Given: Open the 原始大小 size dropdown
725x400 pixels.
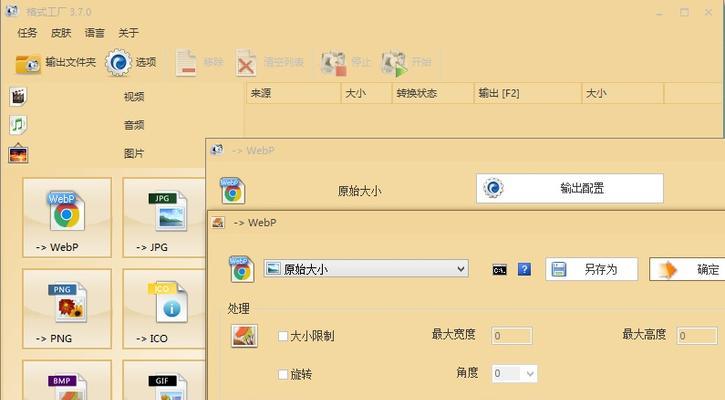Looking at the screenshot, I should click(366, 269).
